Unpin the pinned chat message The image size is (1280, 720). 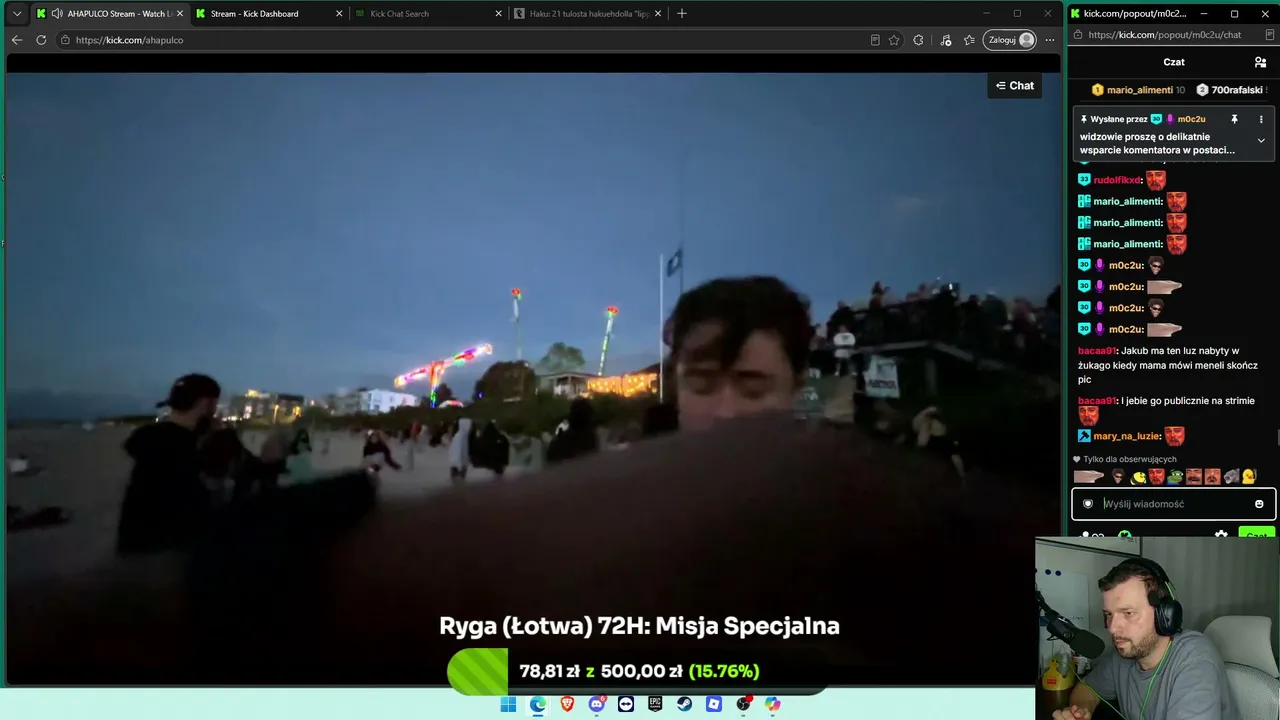click(1234, 119)
